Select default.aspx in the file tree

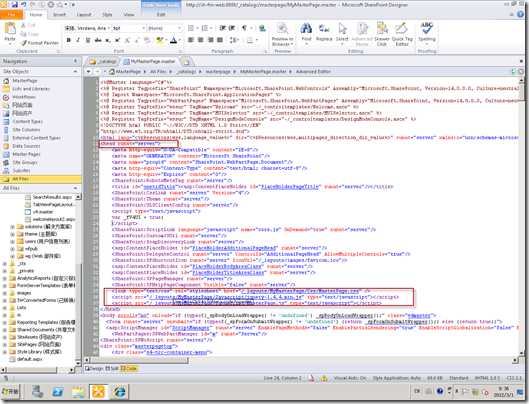pos(29,359)
